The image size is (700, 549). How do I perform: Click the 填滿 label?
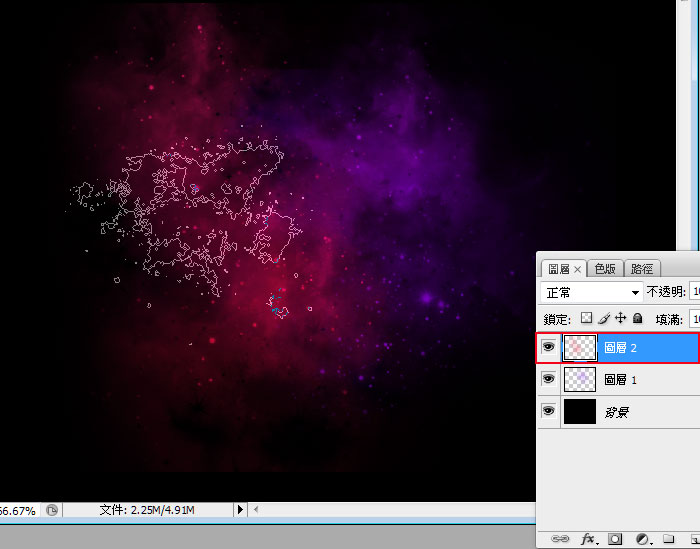click(x=669, y=319)
